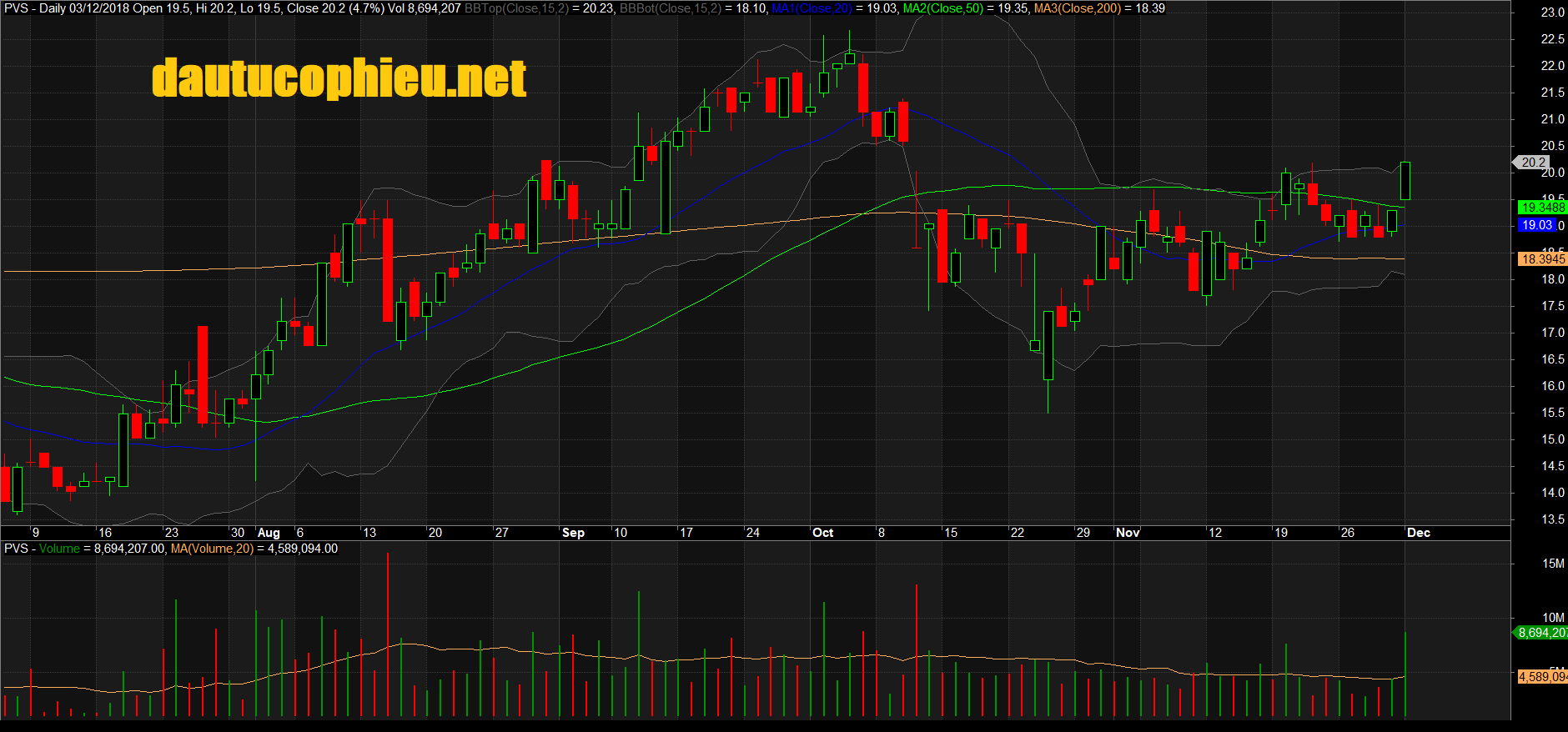Click the Aug month label on time axis
1568x732 pixels.
[x=269, y=533]
